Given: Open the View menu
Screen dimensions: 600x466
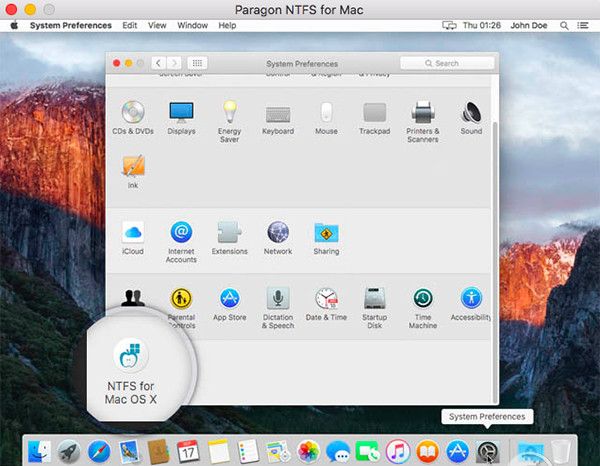Looking at the screenshot, I should click(x=157, y=26).
